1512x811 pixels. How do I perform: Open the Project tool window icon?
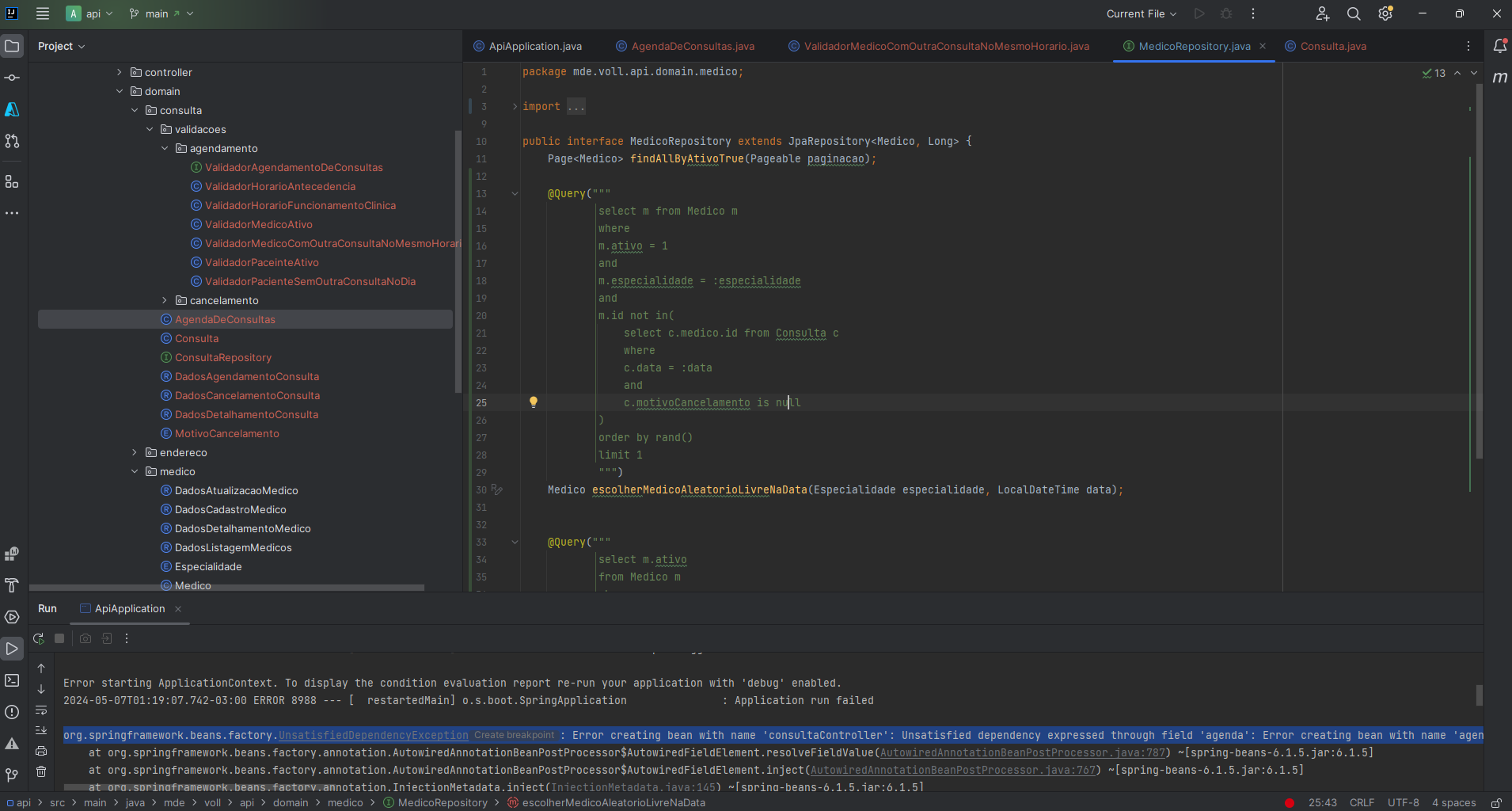pos(12,46)
